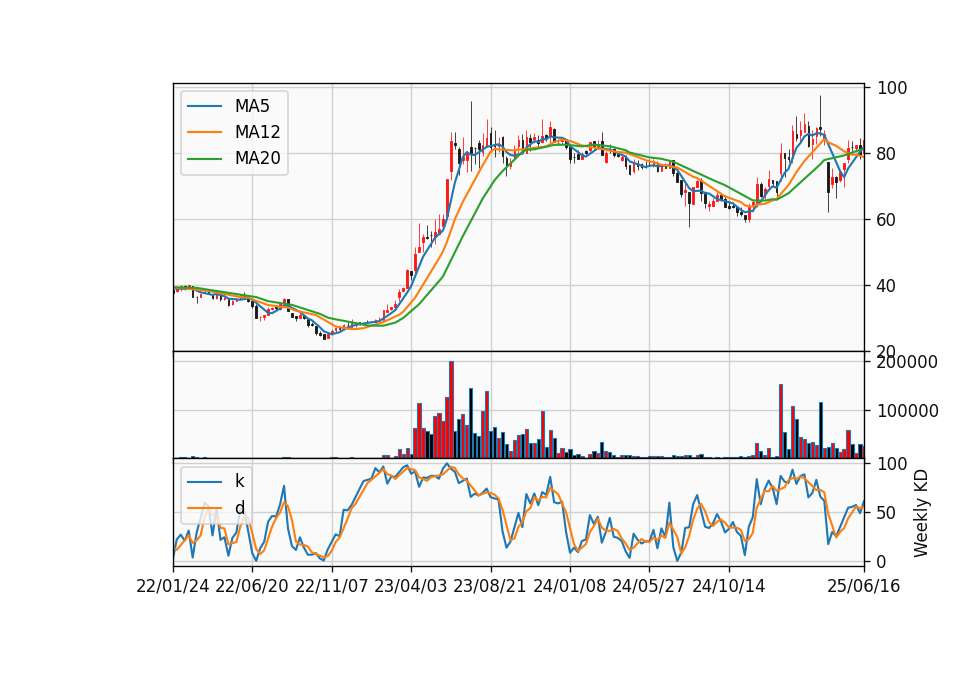Click the 22/06/20 date label
The width and height of the screenshot is (960, 690).
pos(252,587)
